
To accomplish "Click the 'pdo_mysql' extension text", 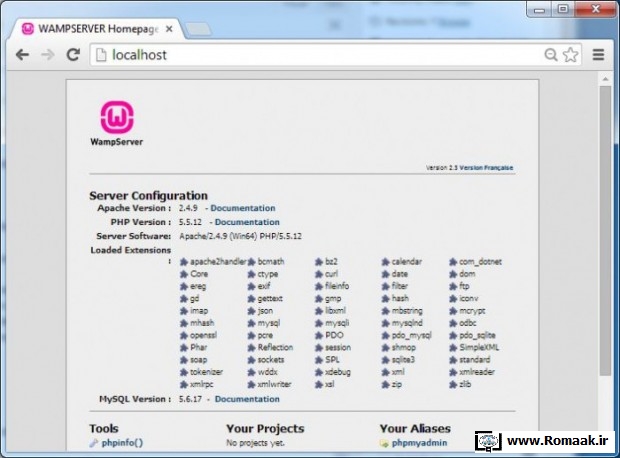I will pos(411,335).
